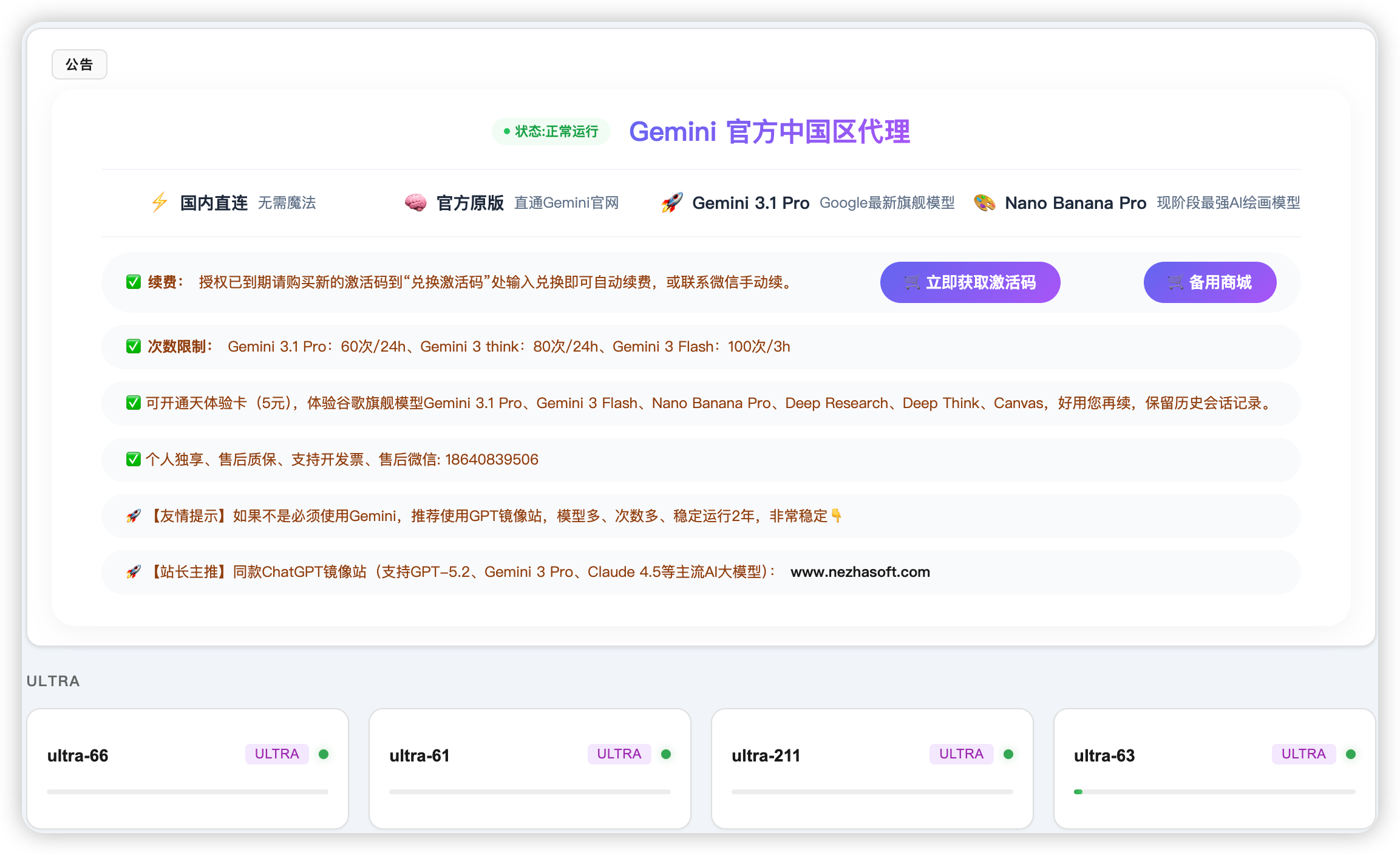Click the brain icon beside 官方原版

coord(415,202)
